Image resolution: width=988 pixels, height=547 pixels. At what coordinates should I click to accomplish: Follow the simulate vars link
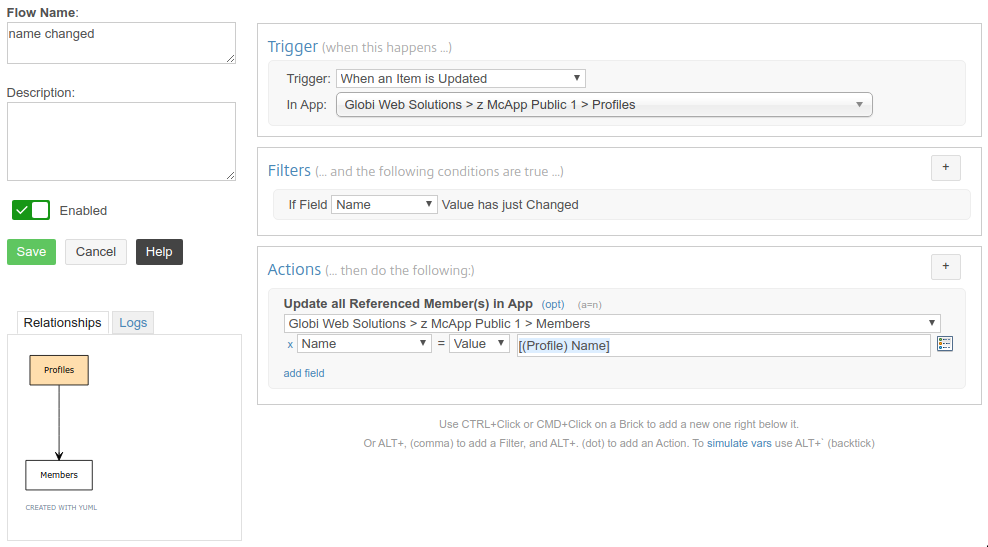[739, 443]
